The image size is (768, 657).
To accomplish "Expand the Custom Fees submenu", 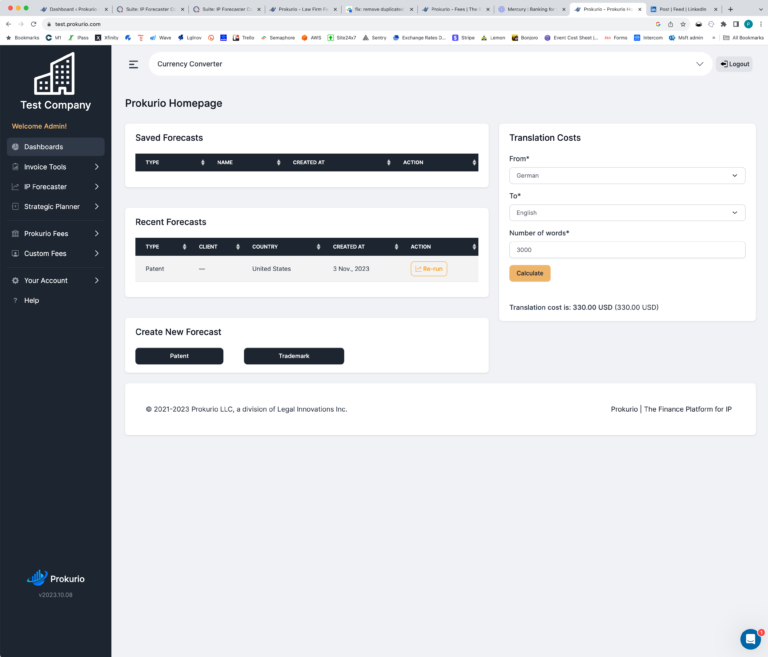I will point(96,253).
